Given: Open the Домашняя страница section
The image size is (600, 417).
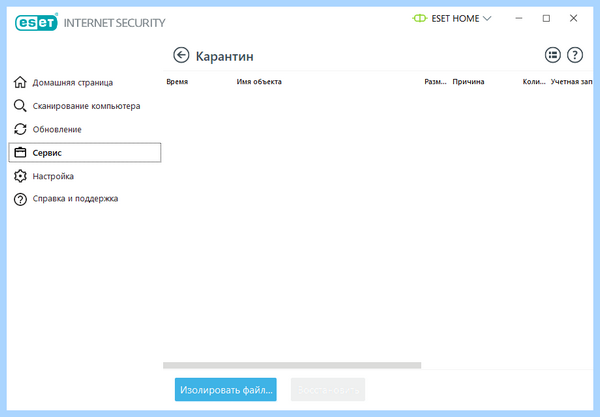Looking at the screenshot, I should pyautogui.click(x=72, y=83).
